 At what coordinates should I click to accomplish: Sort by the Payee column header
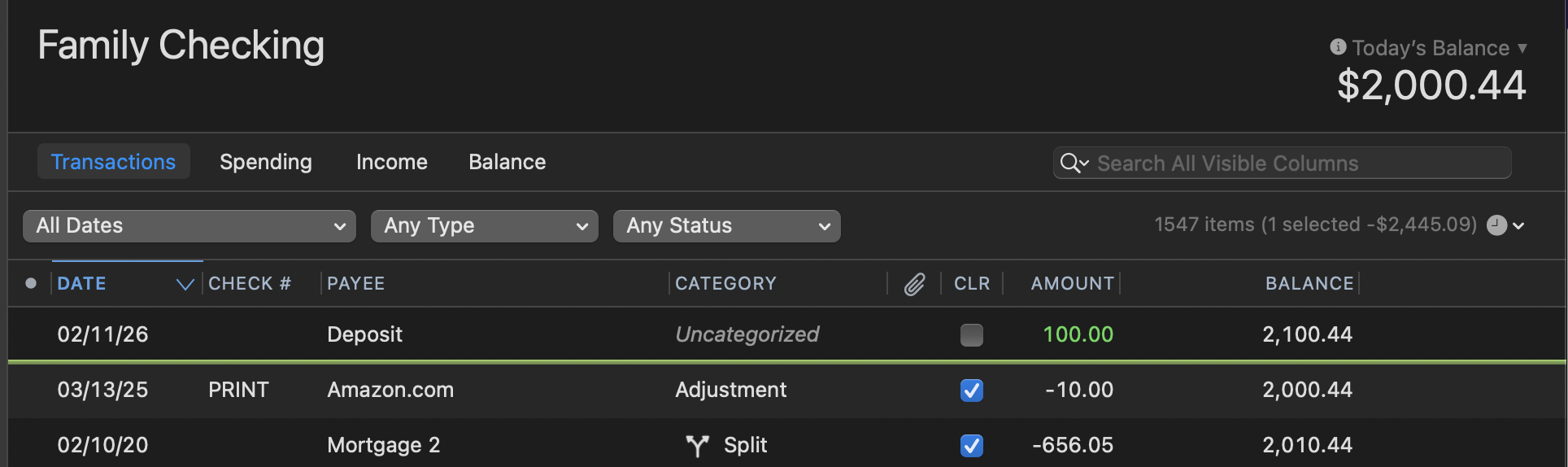pyautogui.click(x=356, y=284)
